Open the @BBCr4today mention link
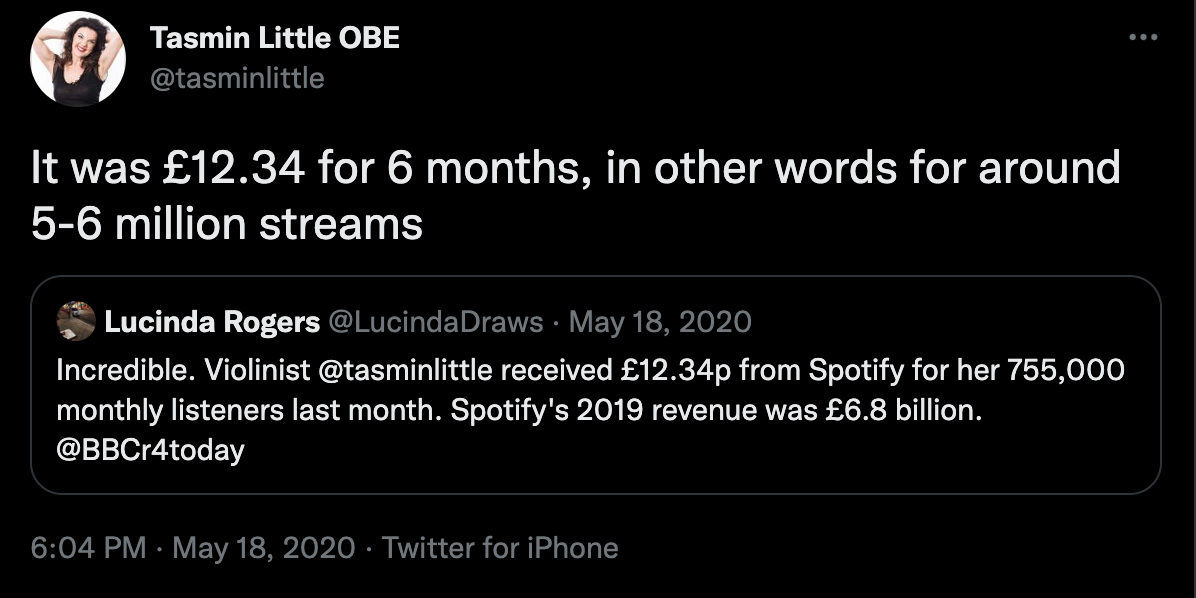The image size is (1196, 598). point(151,450)
